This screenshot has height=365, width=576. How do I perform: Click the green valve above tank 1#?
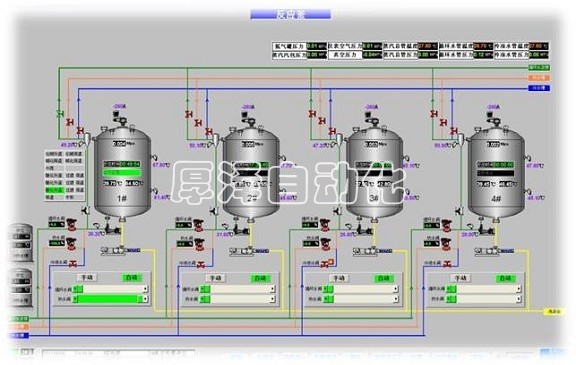59,114
